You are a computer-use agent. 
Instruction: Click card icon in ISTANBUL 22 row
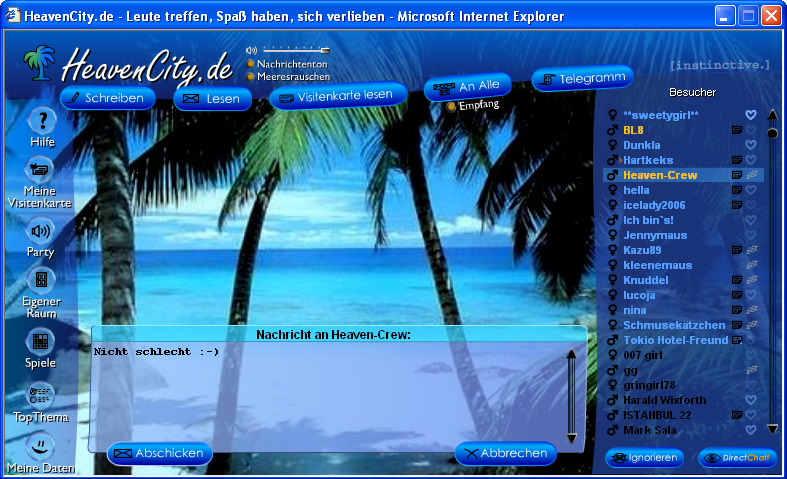[x=736, y=415]
